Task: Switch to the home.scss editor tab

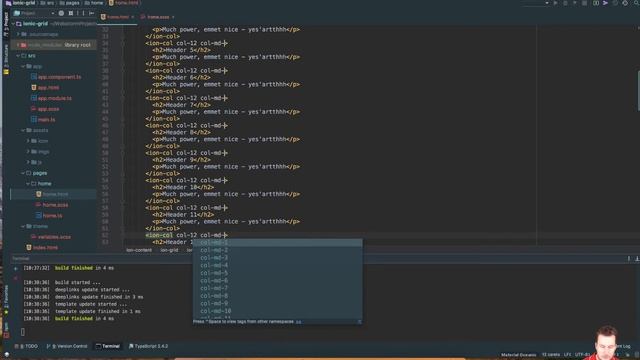Action: (x=158, y=17)
